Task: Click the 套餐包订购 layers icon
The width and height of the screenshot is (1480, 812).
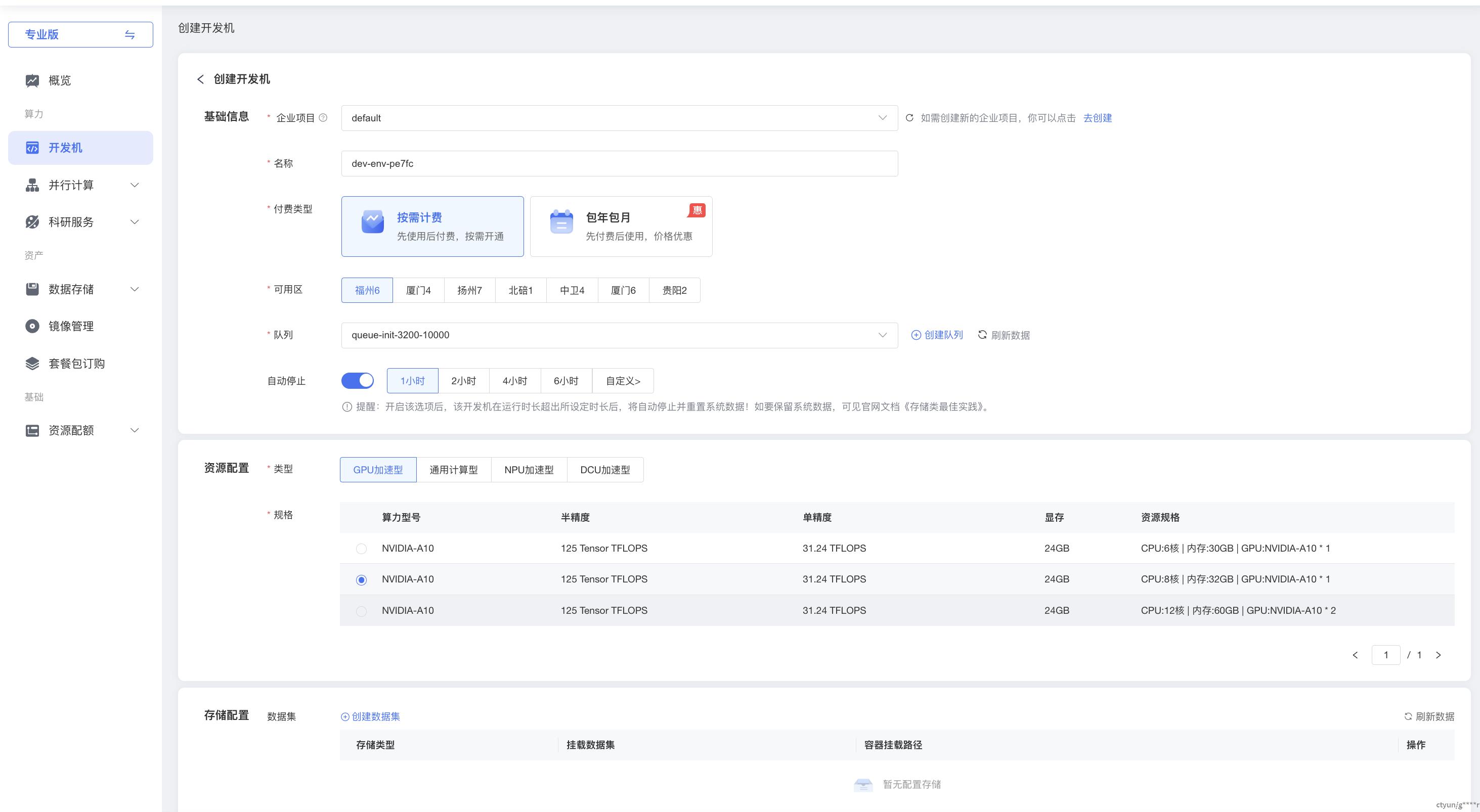Action: point(32,364)
